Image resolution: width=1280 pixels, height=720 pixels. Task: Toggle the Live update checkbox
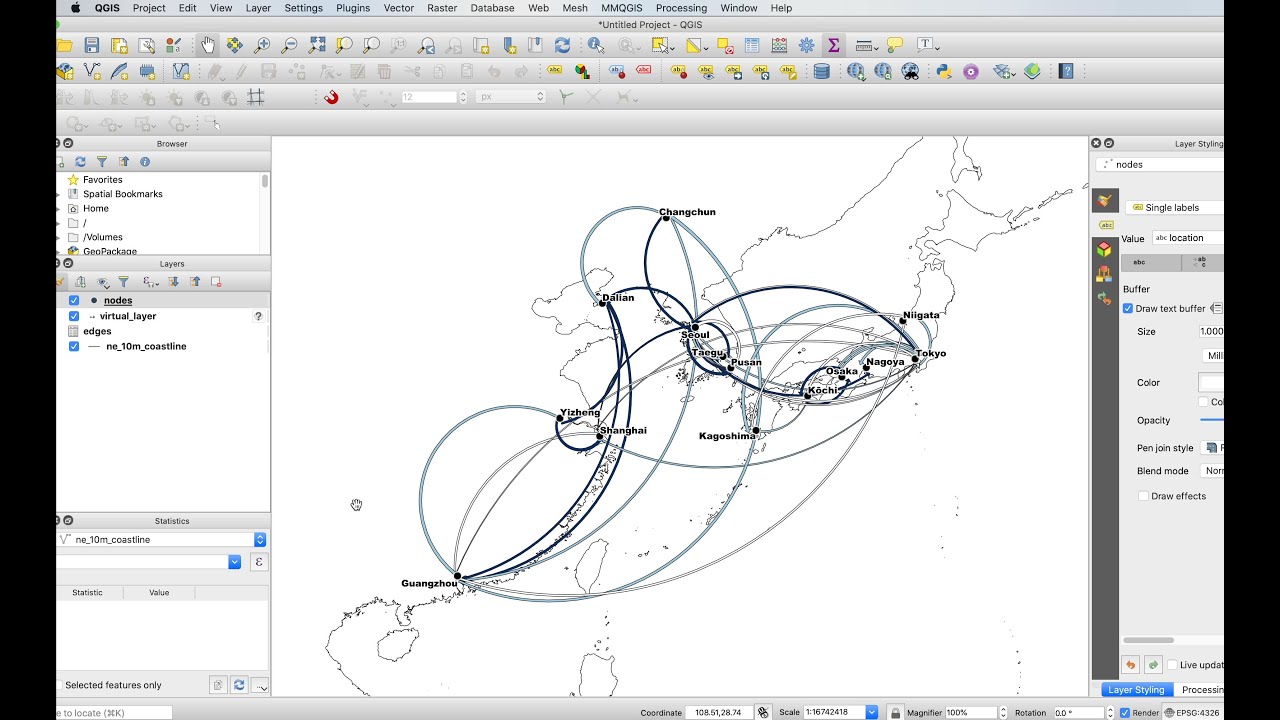pyautogui.click(x=1172, y=665)
